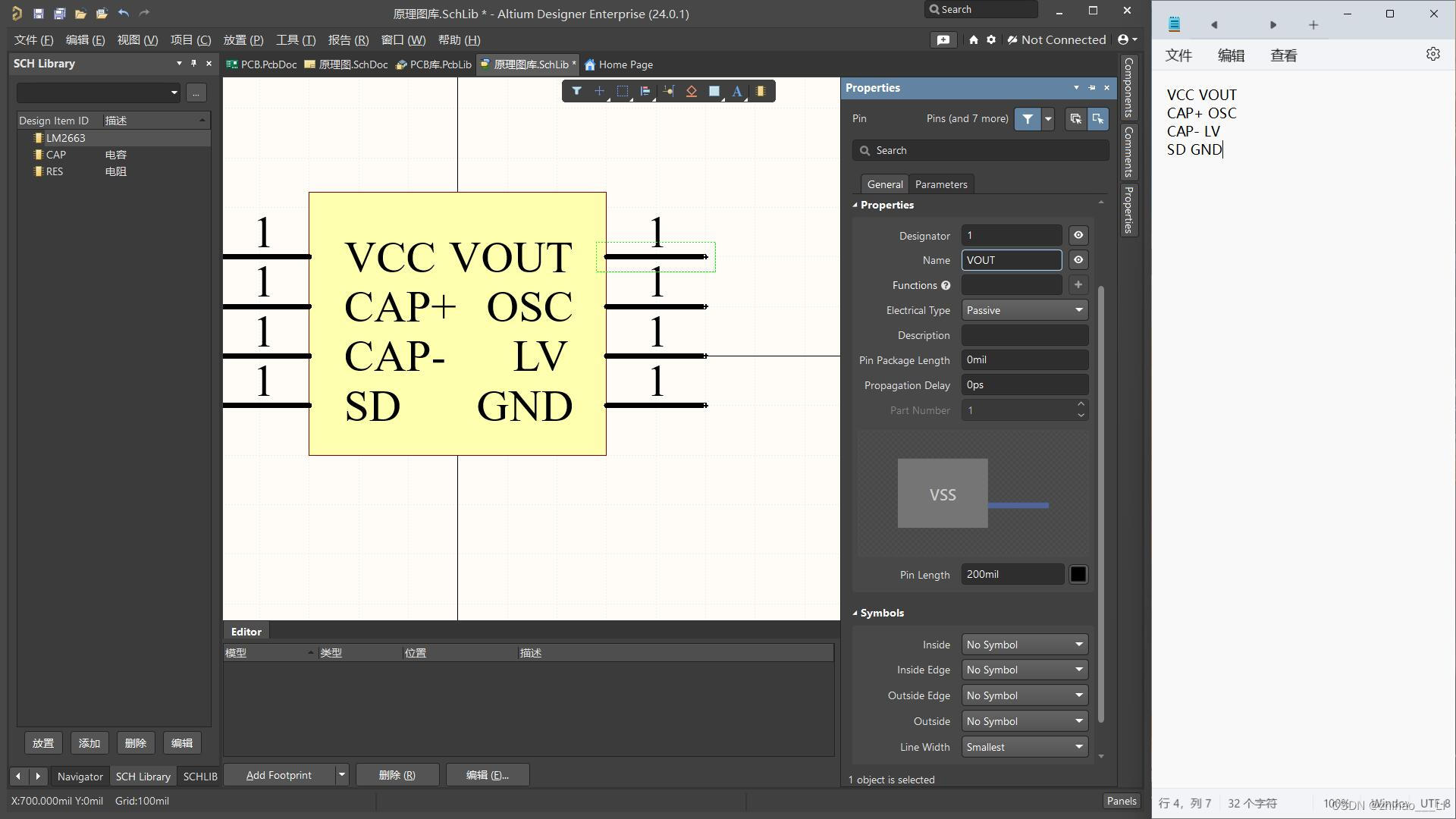Click the selection filter icon in active bar
The width and height of the screenshot is (1456, 819).
pyautogui.click(x=576, y=91)
